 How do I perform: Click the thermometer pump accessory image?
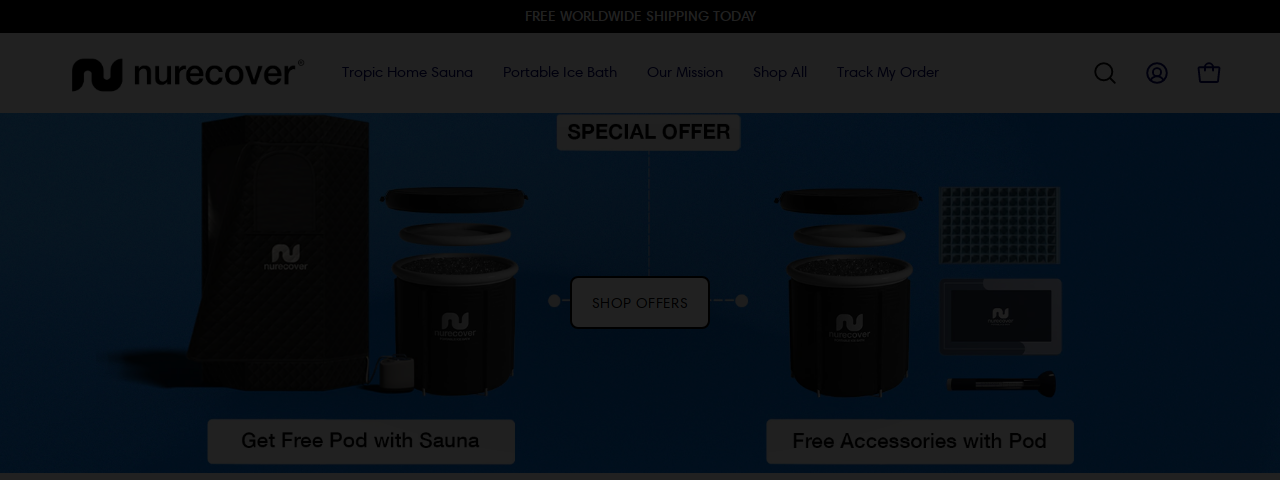click(x=1001, y=383)
